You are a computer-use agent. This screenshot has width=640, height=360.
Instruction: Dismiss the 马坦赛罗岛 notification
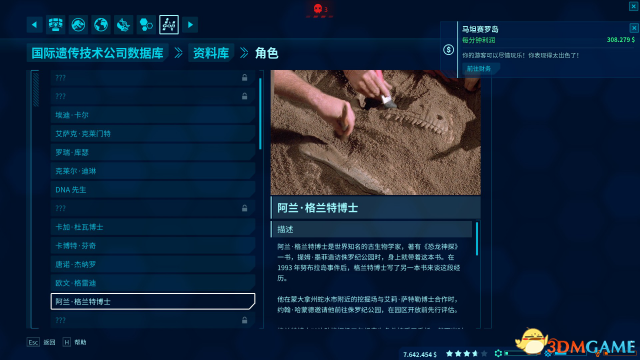(x=634, y=28)
